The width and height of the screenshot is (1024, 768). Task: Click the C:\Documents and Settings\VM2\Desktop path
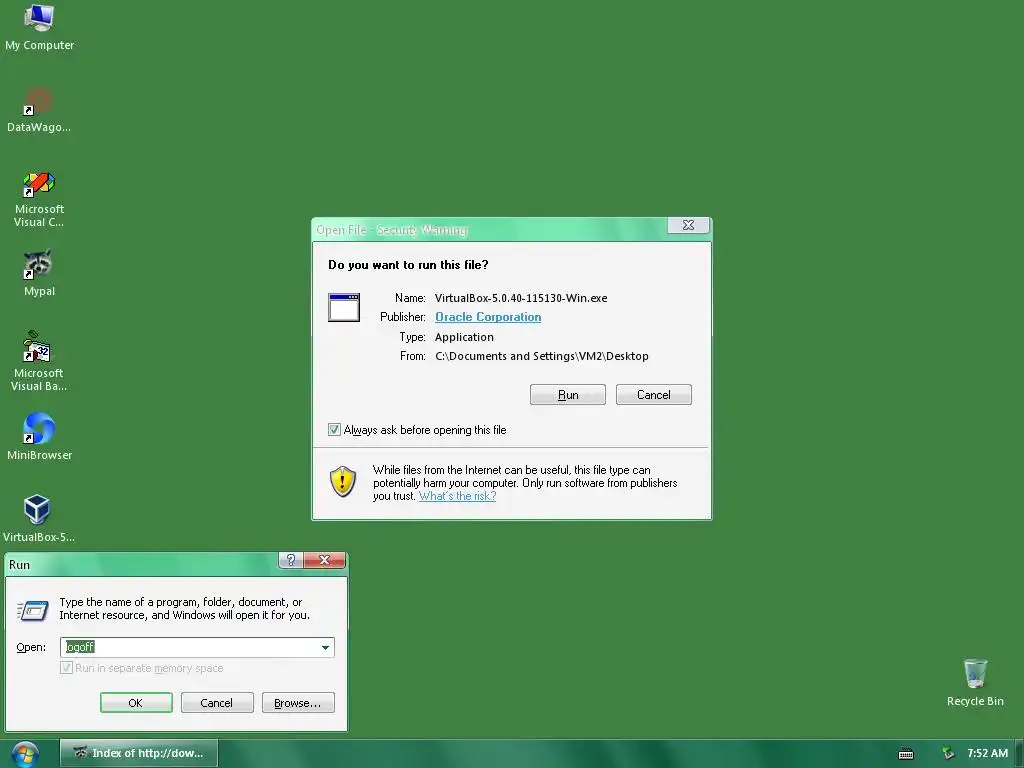pyautogui.click(x=541, y=356)
